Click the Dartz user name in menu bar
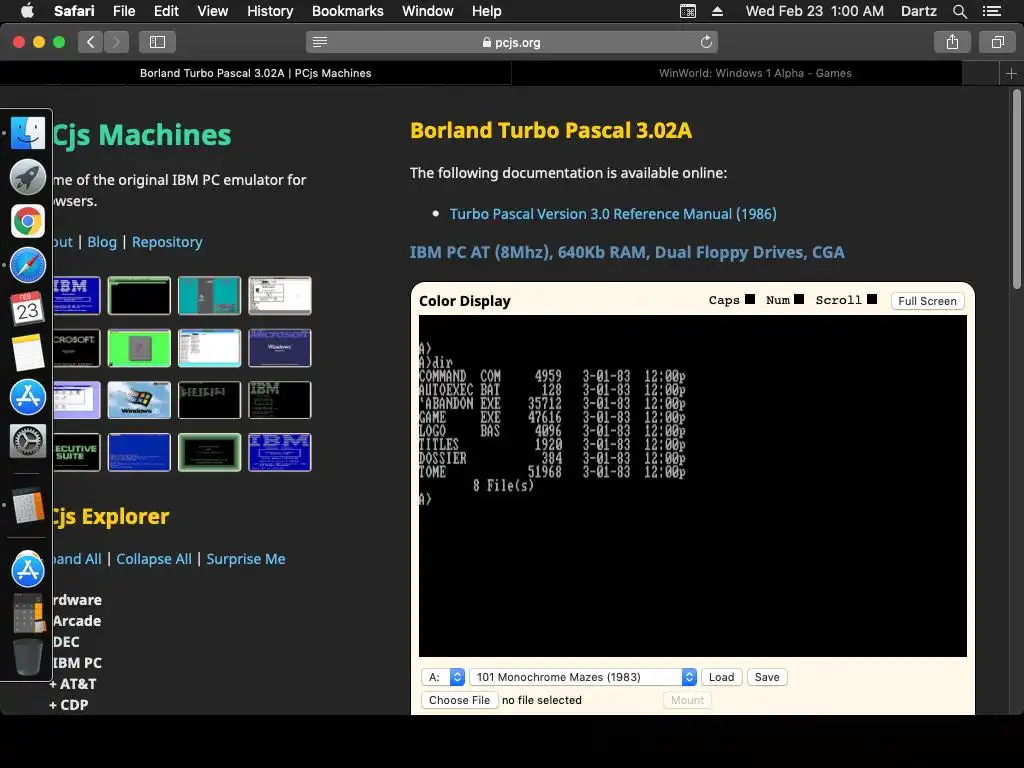 point(918,11)
